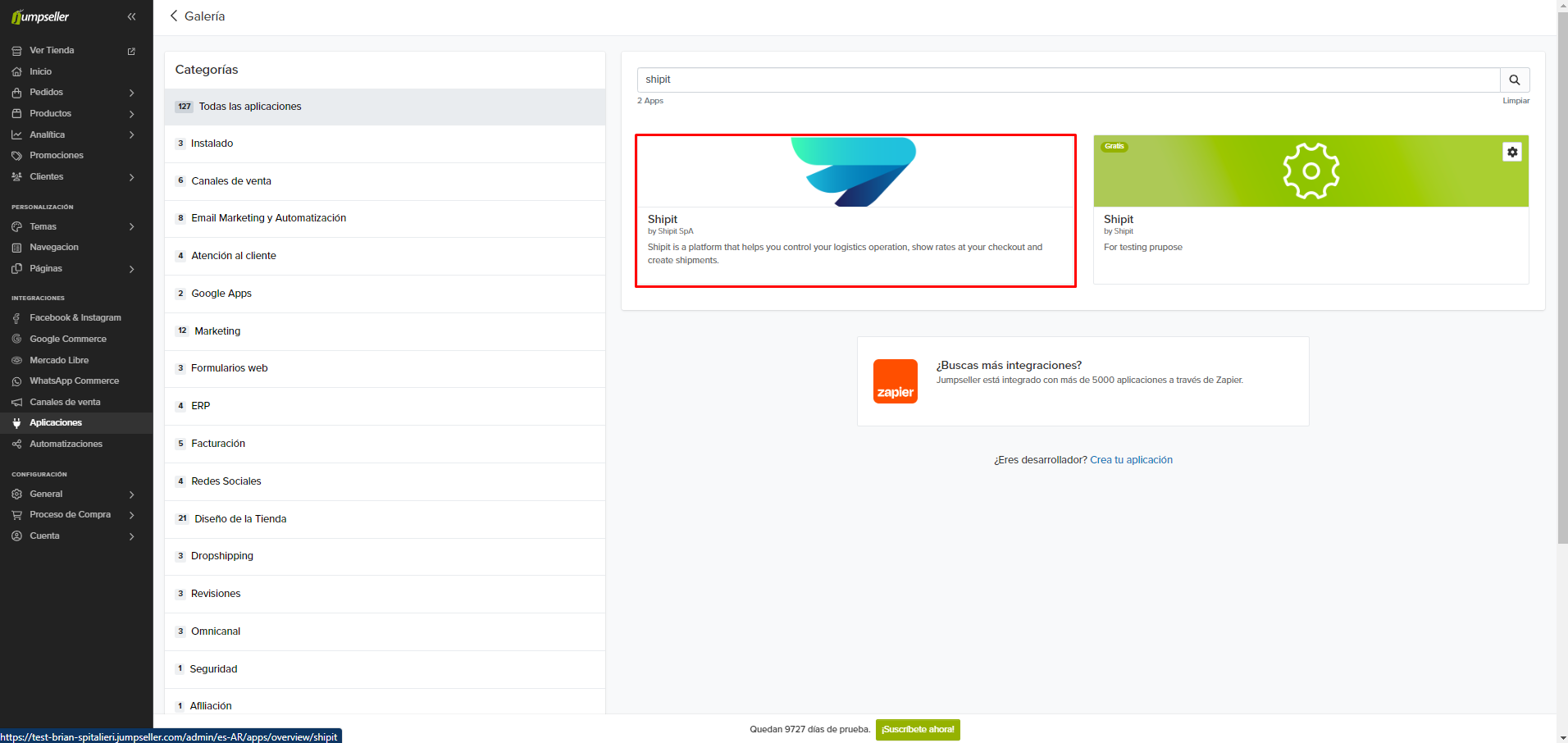Click the Jumpseller logo

pos(40,16)
